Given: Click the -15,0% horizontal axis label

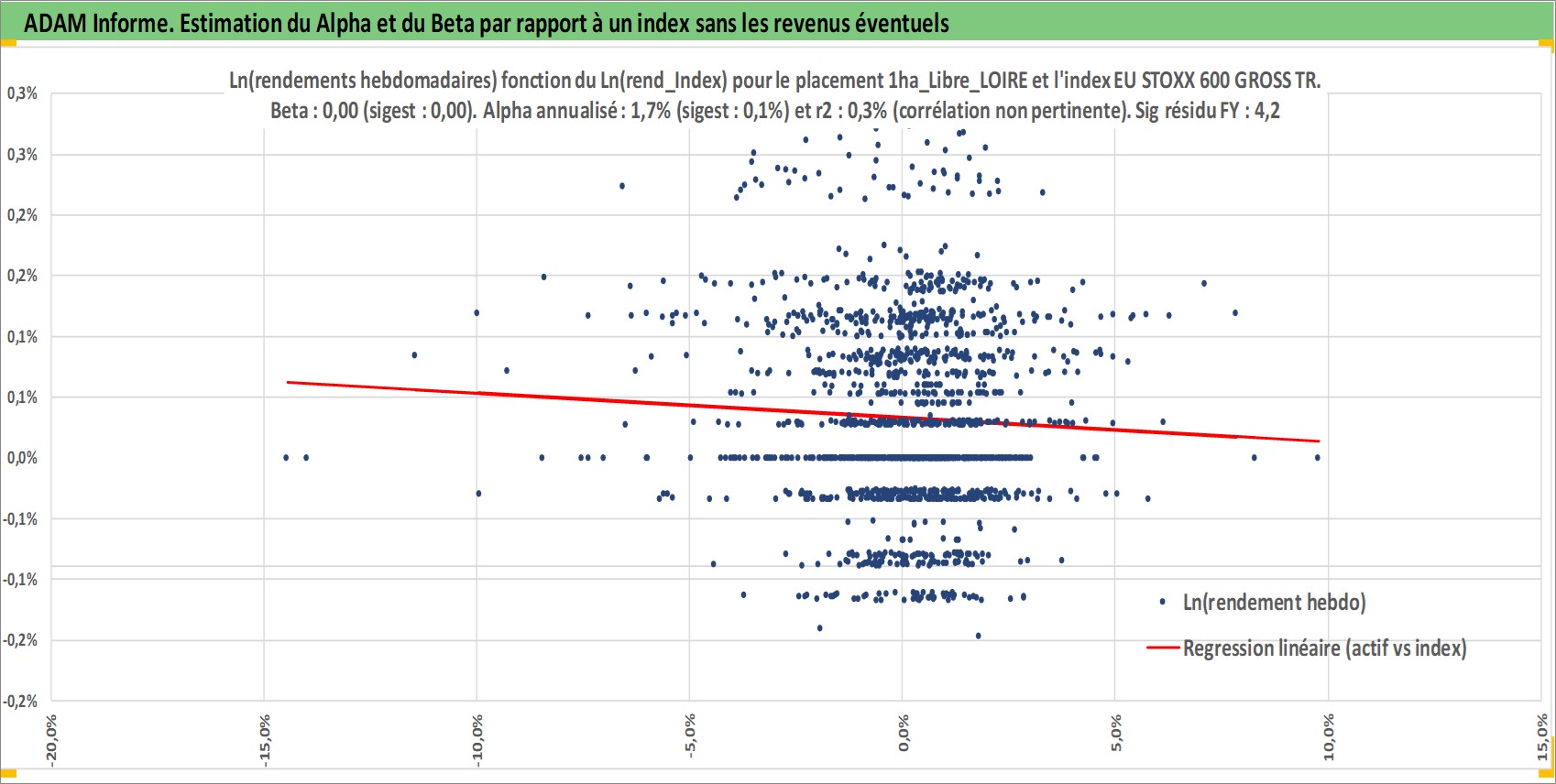Looking at the screenshot, I should click(x=265, y=740).
